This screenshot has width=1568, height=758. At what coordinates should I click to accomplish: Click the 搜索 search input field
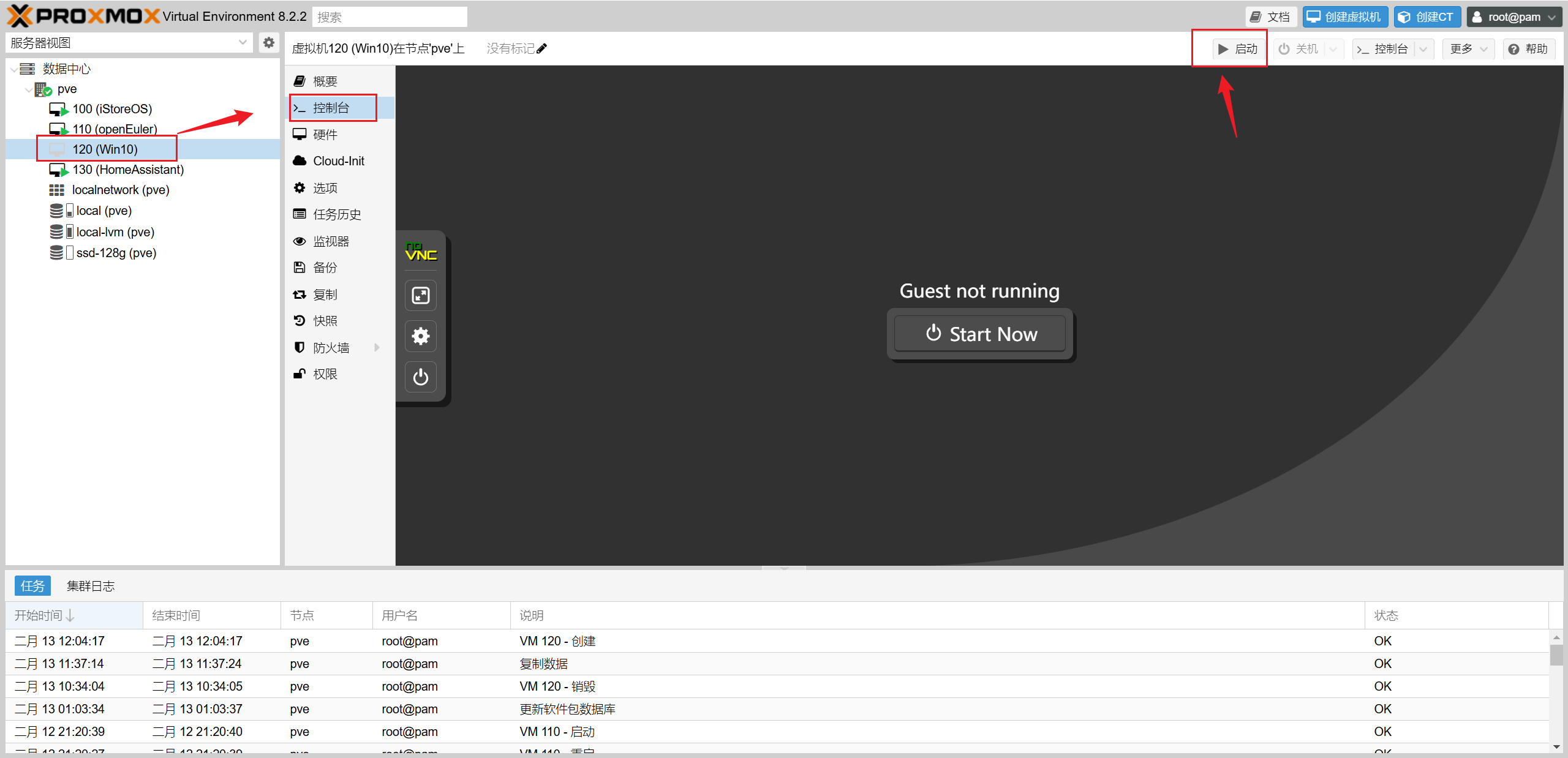(390, 17)
